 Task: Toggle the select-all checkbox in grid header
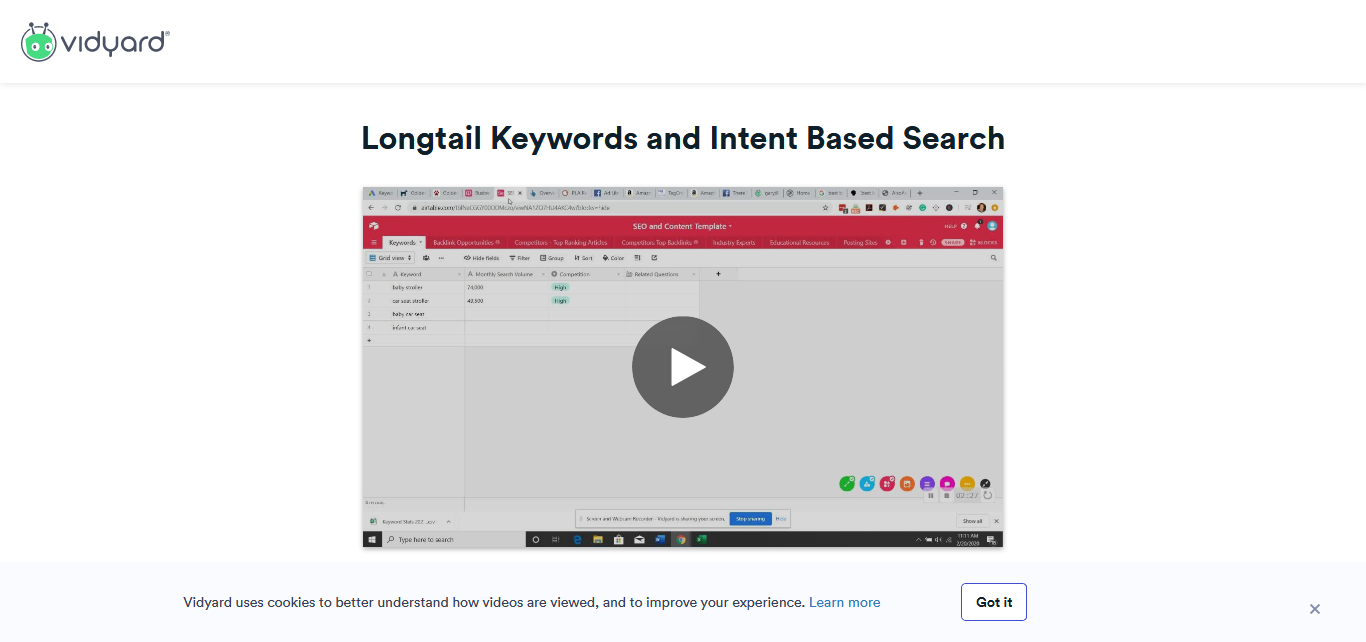369,274
